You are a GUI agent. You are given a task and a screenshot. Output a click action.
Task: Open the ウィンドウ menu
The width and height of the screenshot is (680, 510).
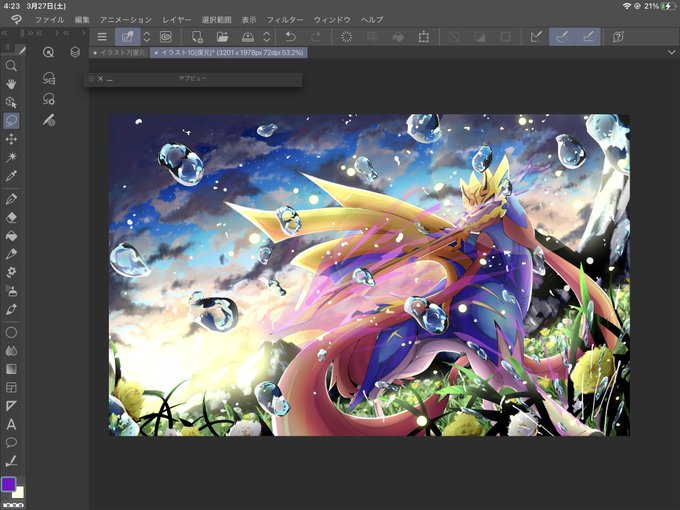click(x=332, y=20)
